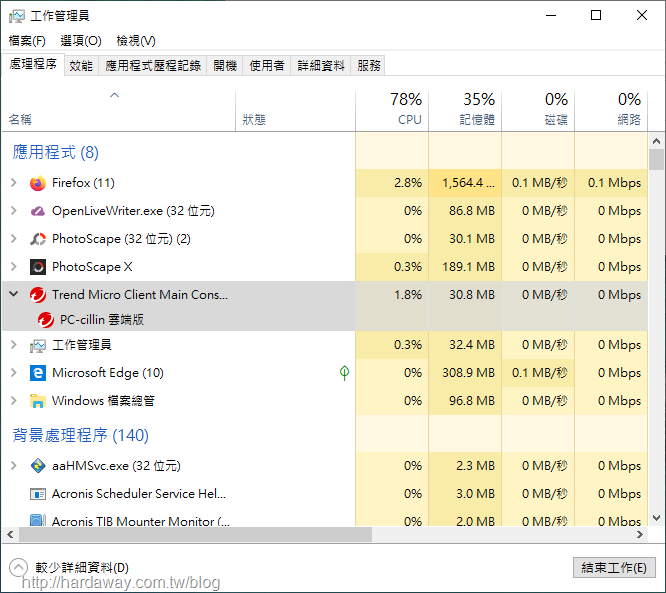This screenshot has width=666, height=593.
Task: Expand the PhotoScape (32 位元) (2) group
Action: pos(14,239)
